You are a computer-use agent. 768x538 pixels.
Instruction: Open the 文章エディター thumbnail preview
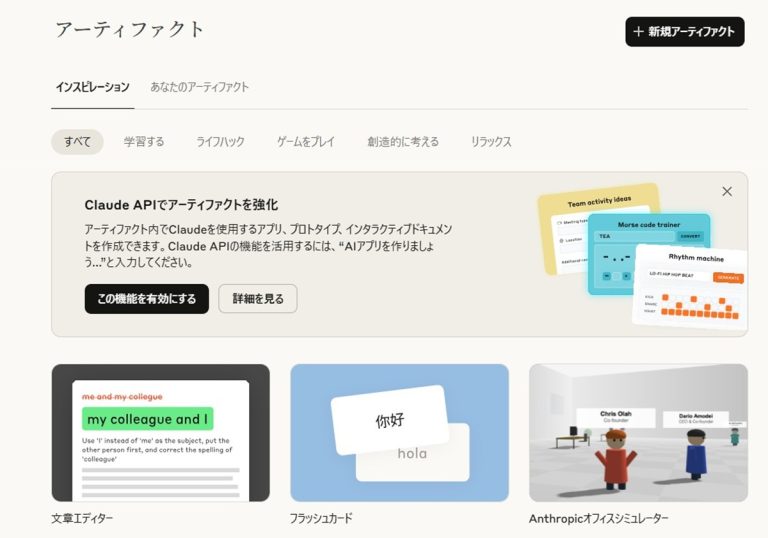[x=160, y=432]
